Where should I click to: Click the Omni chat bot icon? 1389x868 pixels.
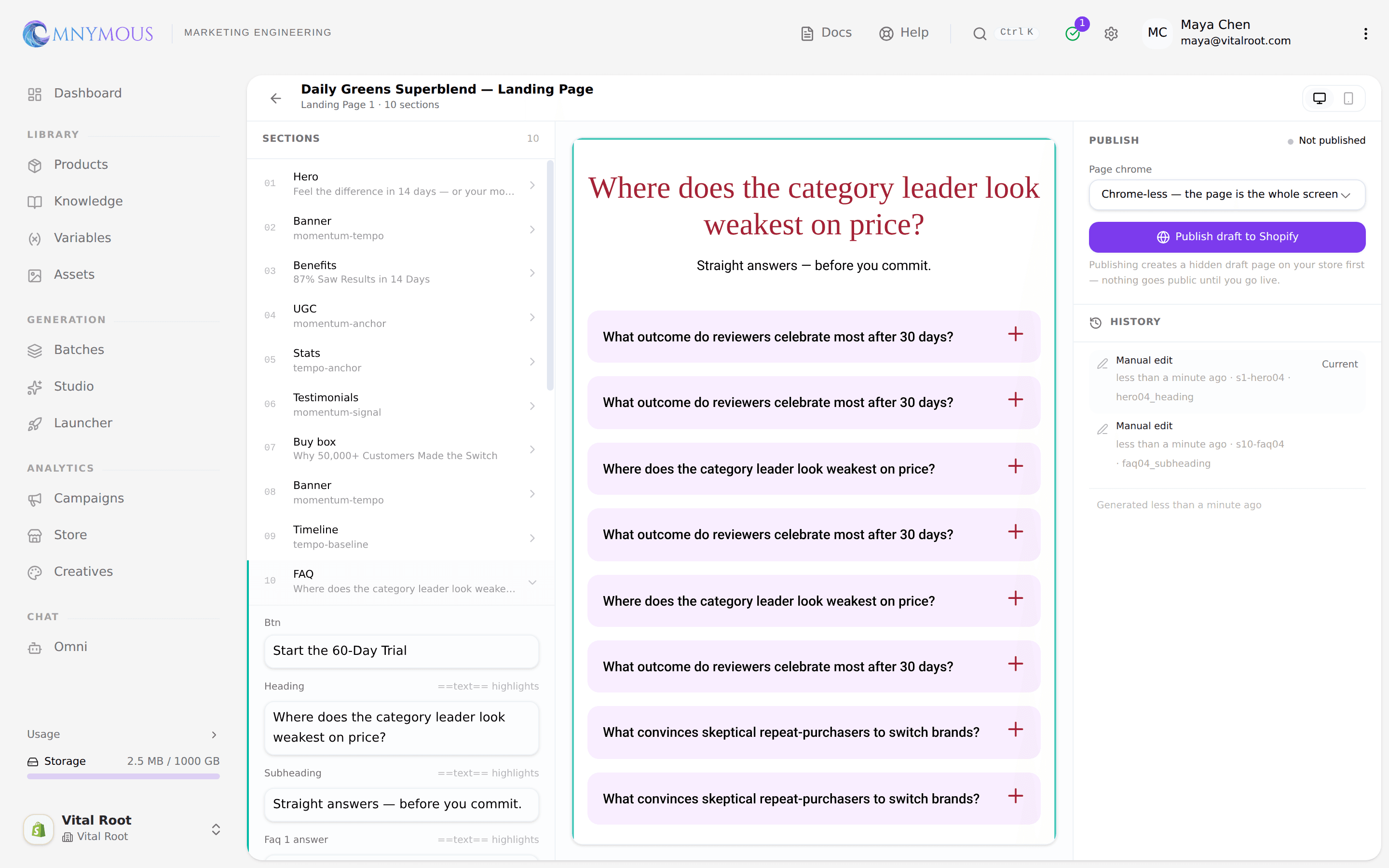pyautogui.click(x=34, y=648)
